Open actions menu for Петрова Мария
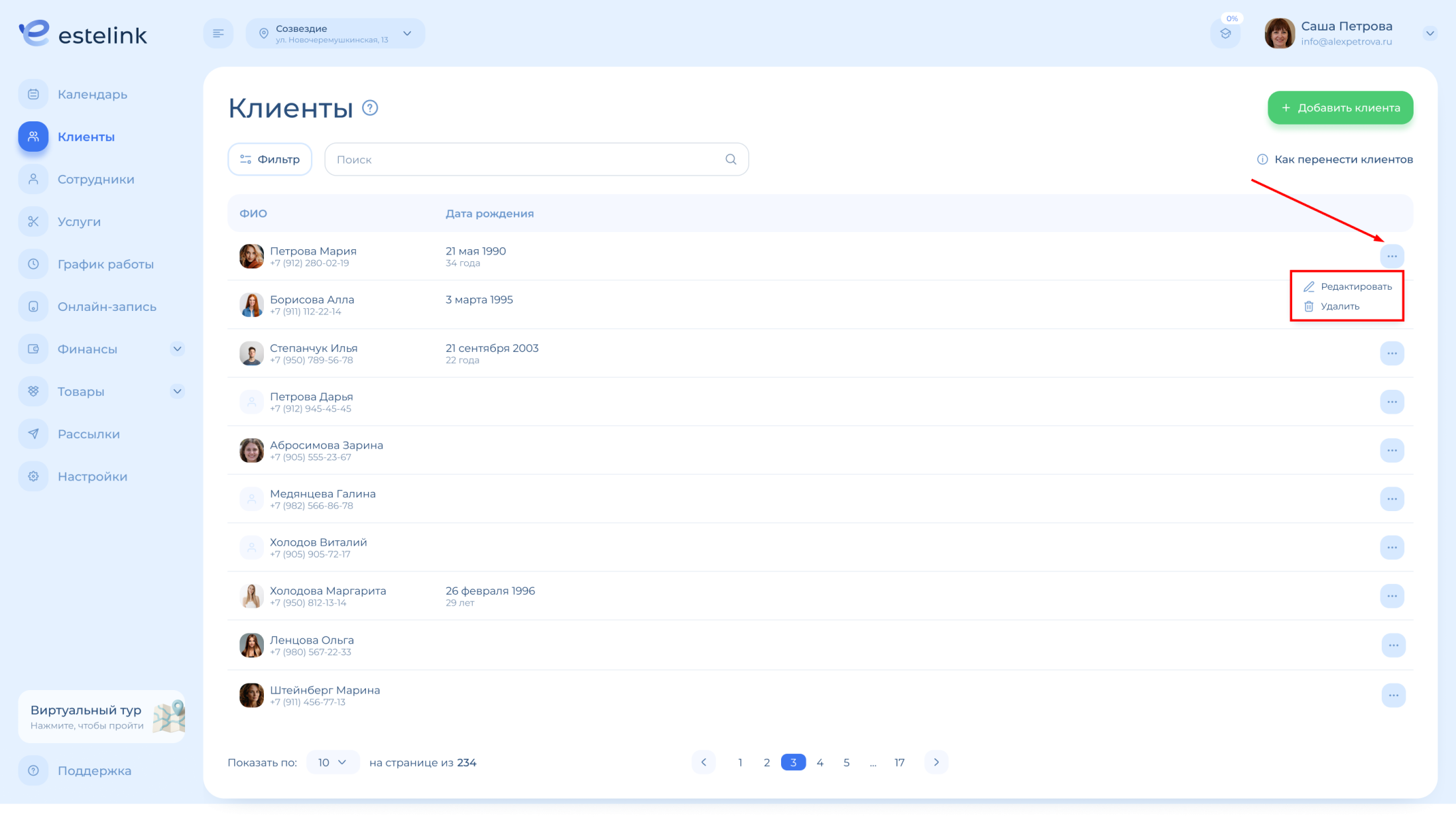1456x820 pixels. [x=1392, y=256]
